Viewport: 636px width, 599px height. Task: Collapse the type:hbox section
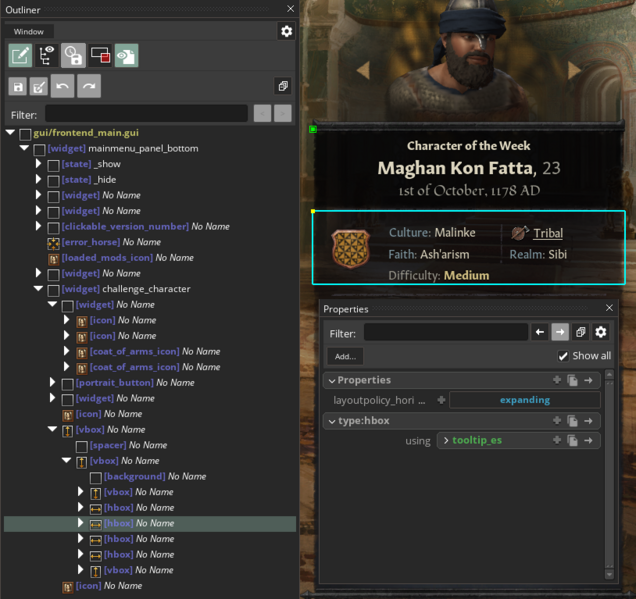click(x=330, y=421)
